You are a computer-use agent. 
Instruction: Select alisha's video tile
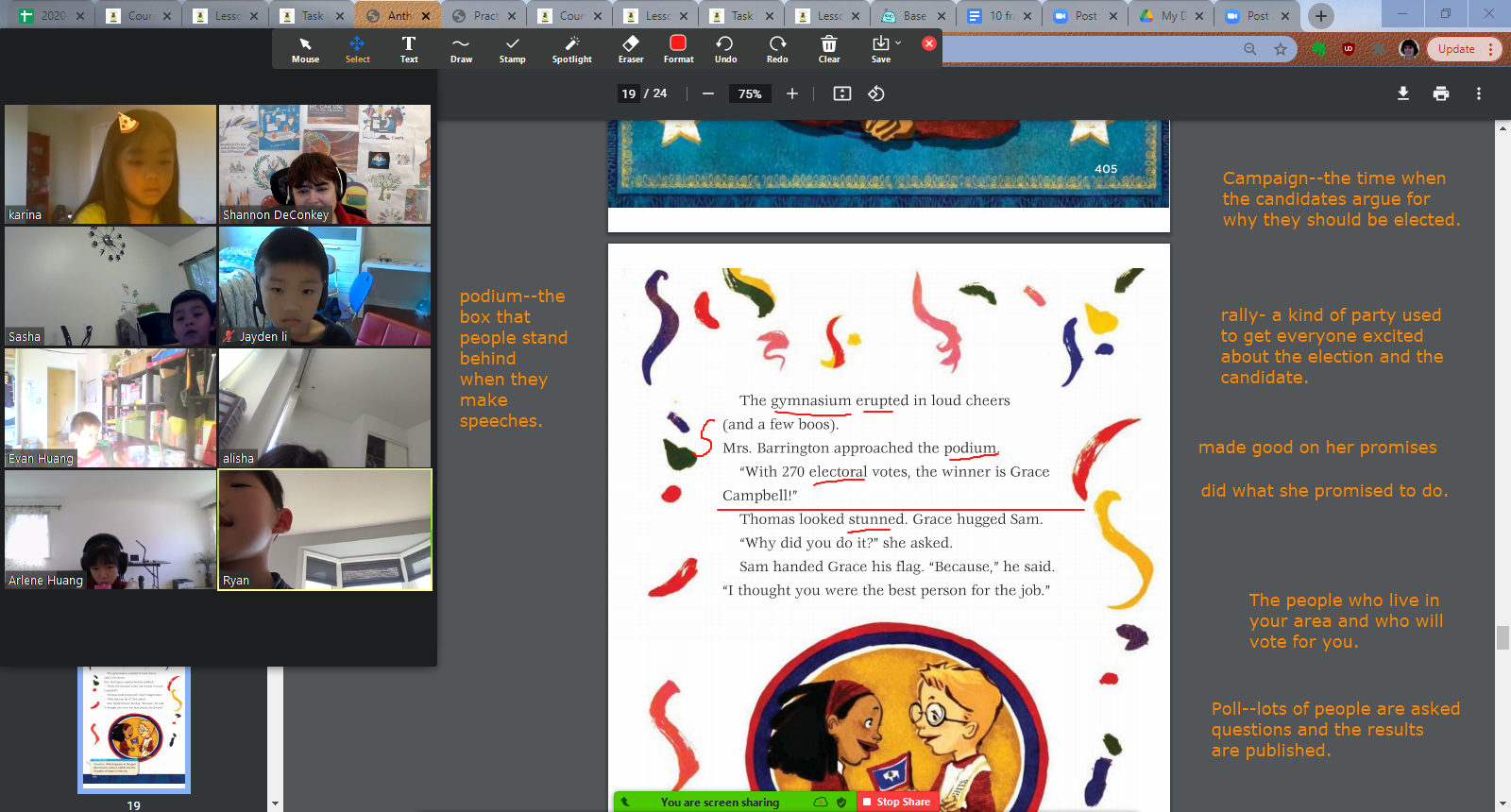[325, 408]
